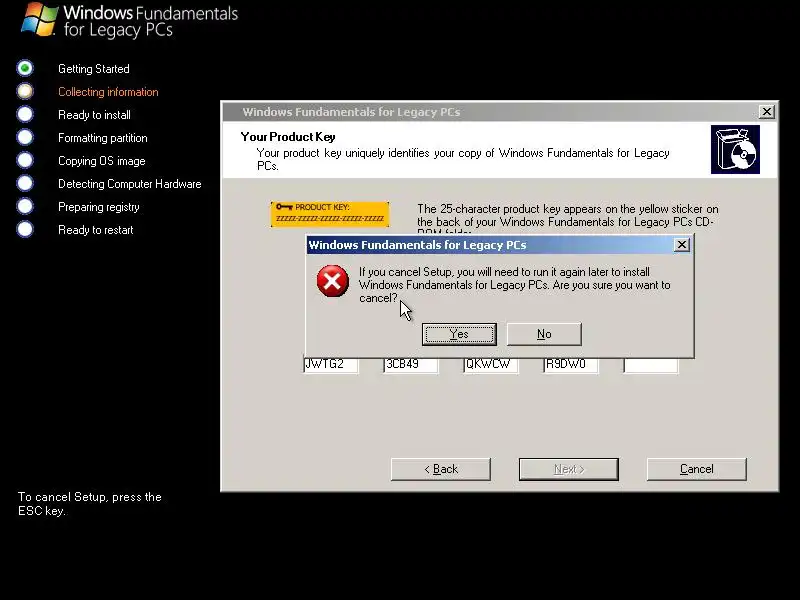Click the field containing 3CB49

411,365
